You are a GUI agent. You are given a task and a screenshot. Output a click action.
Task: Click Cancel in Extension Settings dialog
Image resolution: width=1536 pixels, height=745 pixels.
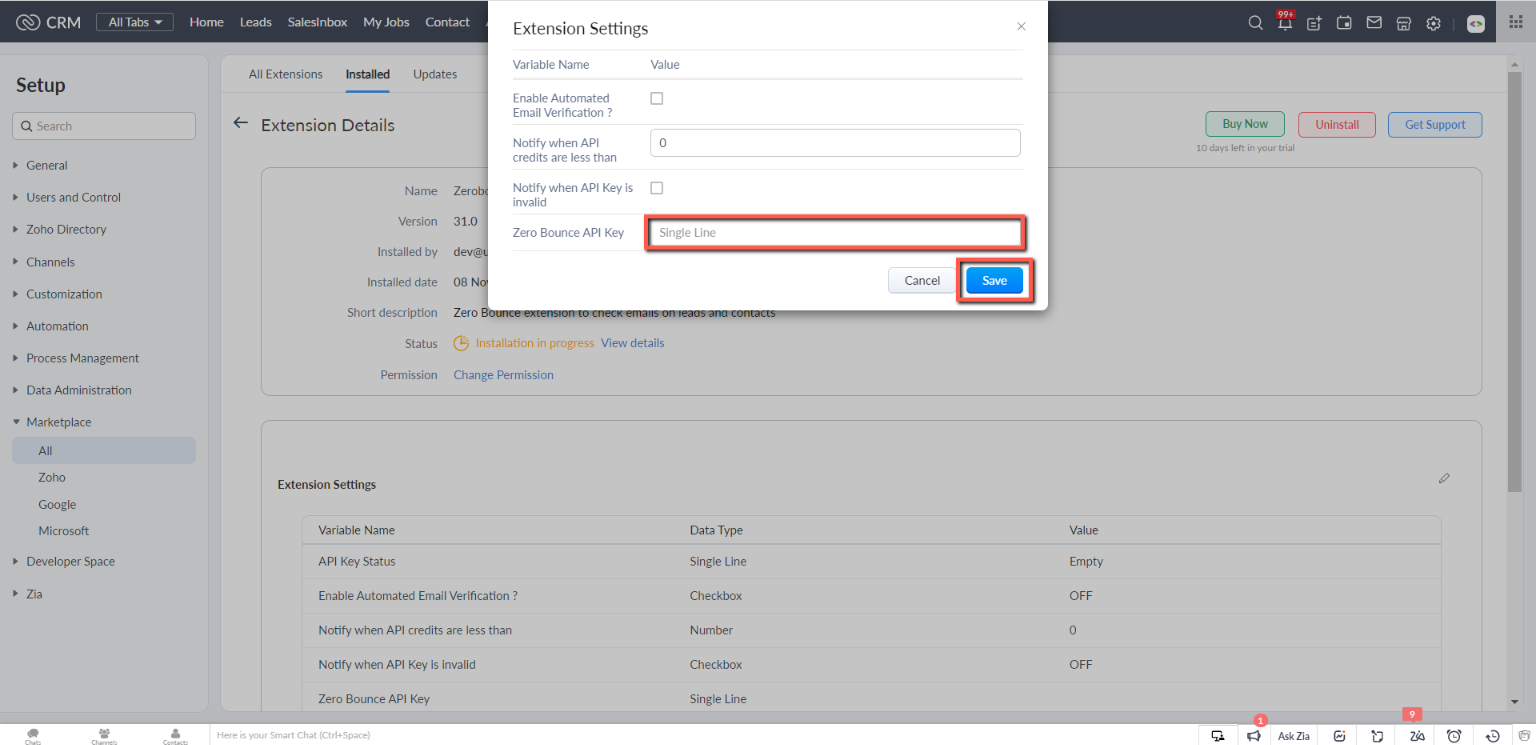click(922, 281)
